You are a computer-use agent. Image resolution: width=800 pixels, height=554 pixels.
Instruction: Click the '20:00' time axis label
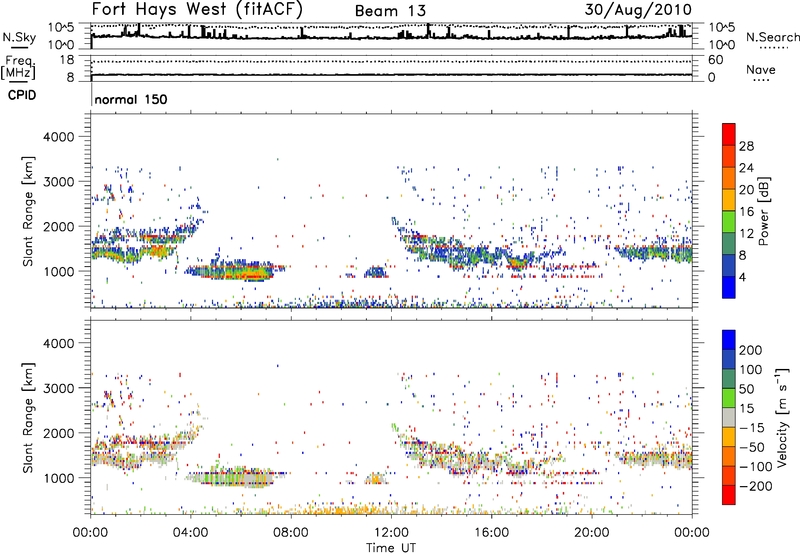[x=591, y=533]
